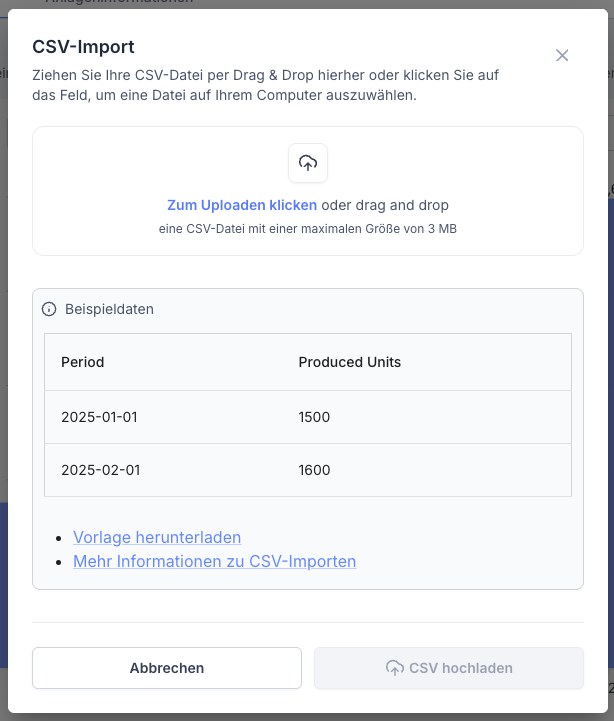Click the upload icon inside the CSV hochladen button

394,668
